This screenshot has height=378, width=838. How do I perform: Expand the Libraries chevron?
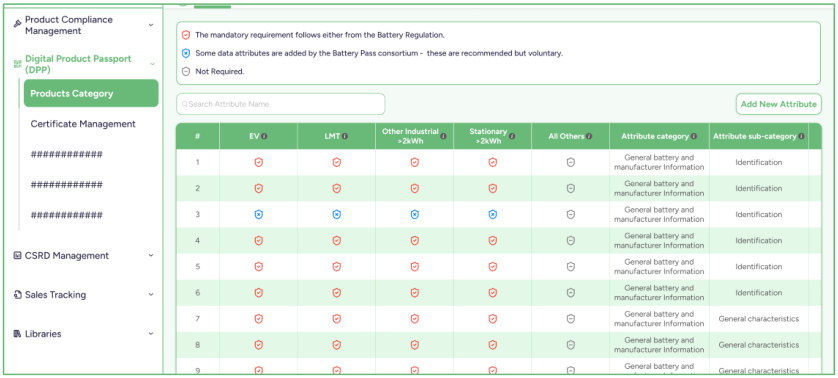pyautogui.click(x=151, y=334)
